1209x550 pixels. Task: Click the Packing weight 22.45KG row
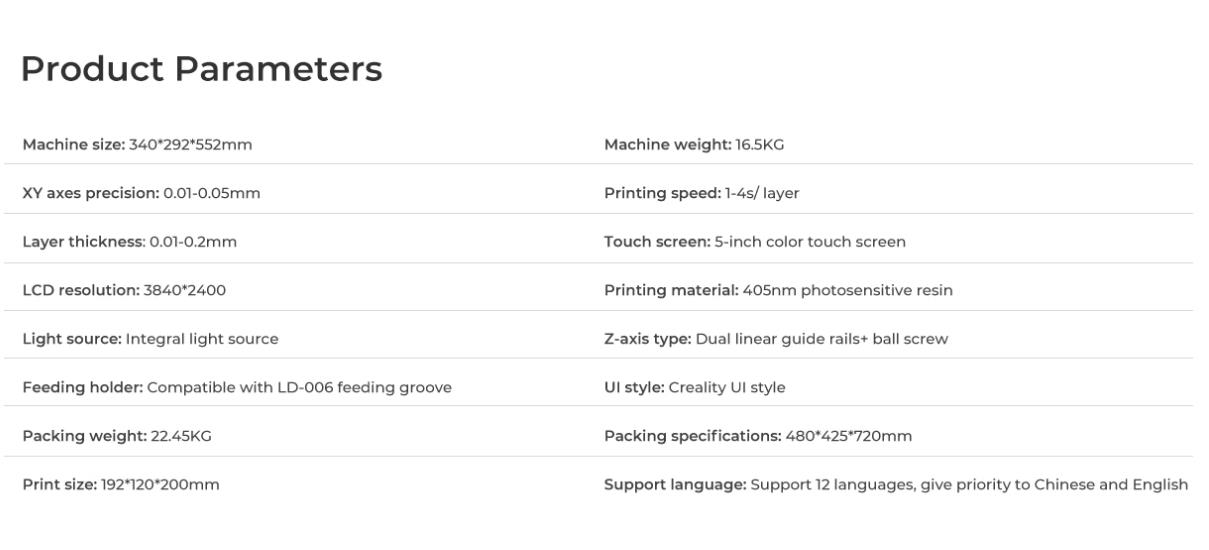coord(116,436)
